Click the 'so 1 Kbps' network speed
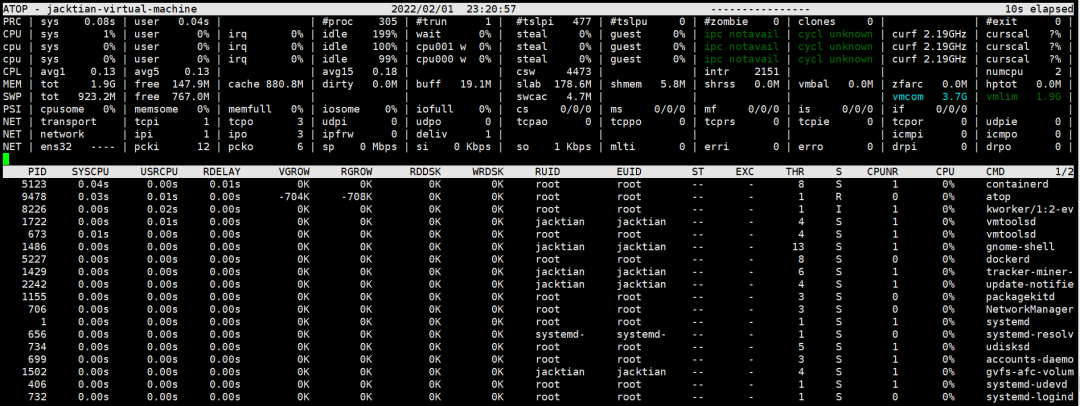Screen dimensions: 1080x406 553,147
